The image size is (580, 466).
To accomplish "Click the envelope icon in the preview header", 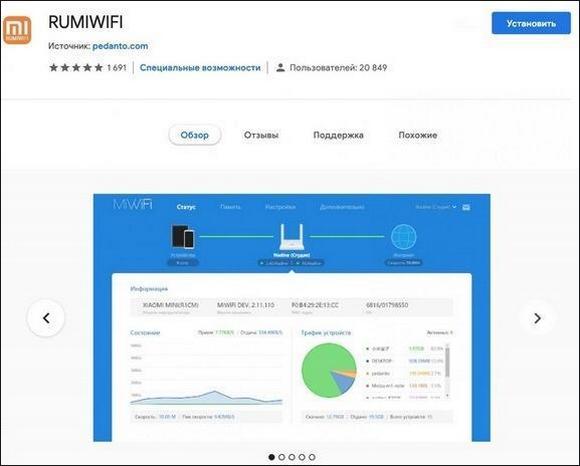I will [x=466, y=207].
